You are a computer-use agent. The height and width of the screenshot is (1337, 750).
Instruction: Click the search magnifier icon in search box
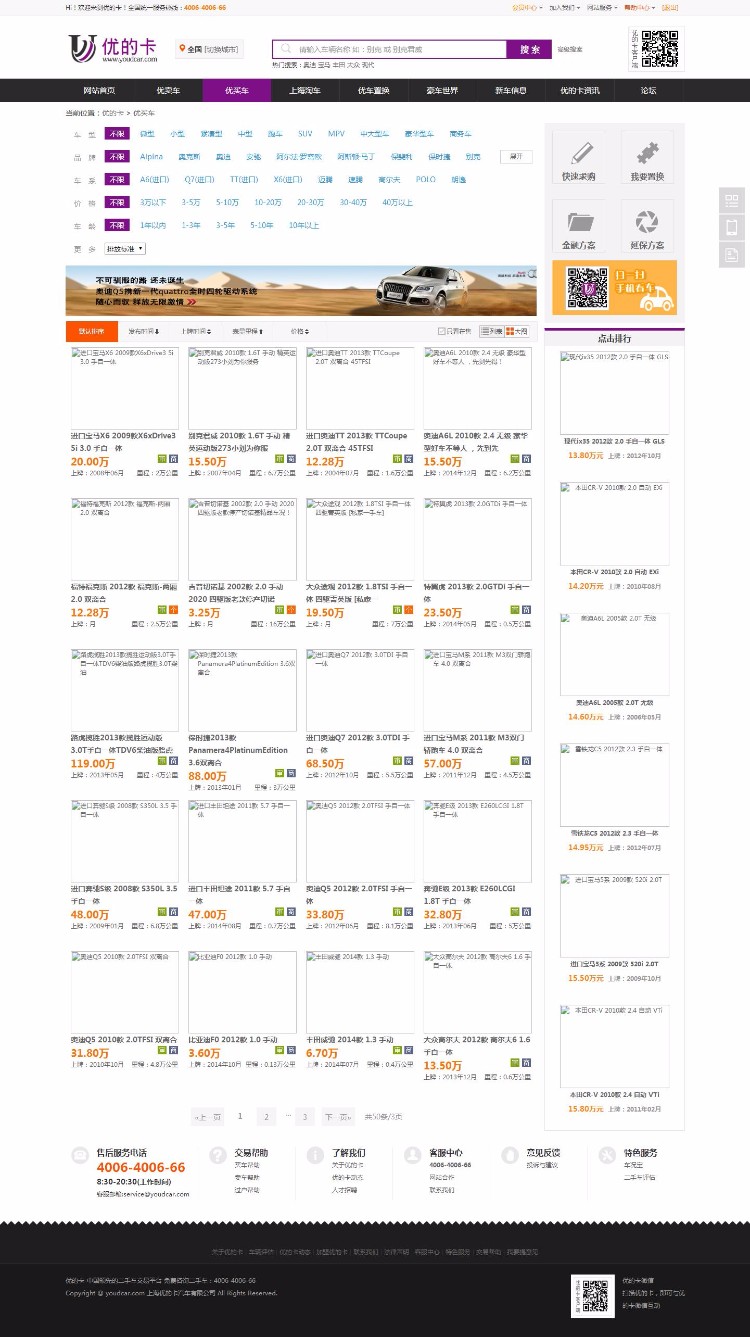[287, 48]
